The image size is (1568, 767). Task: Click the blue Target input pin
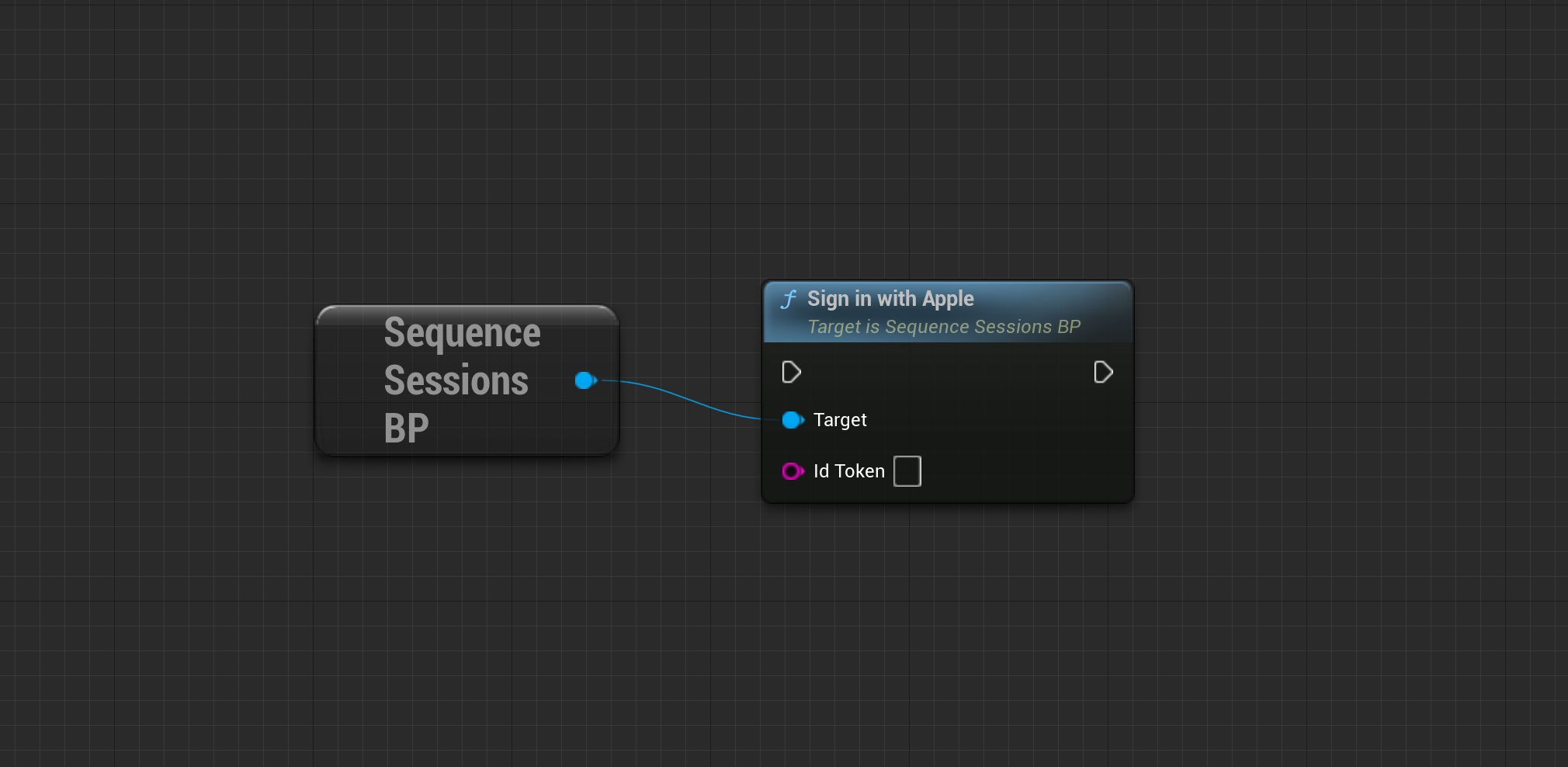point(793,420)
